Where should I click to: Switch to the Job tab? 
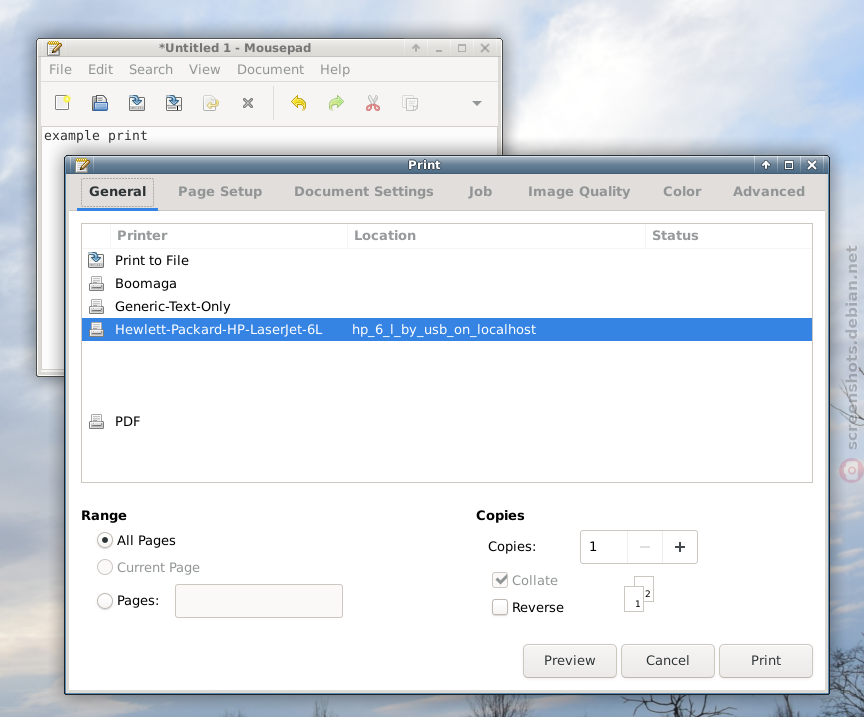pos(480,192)
